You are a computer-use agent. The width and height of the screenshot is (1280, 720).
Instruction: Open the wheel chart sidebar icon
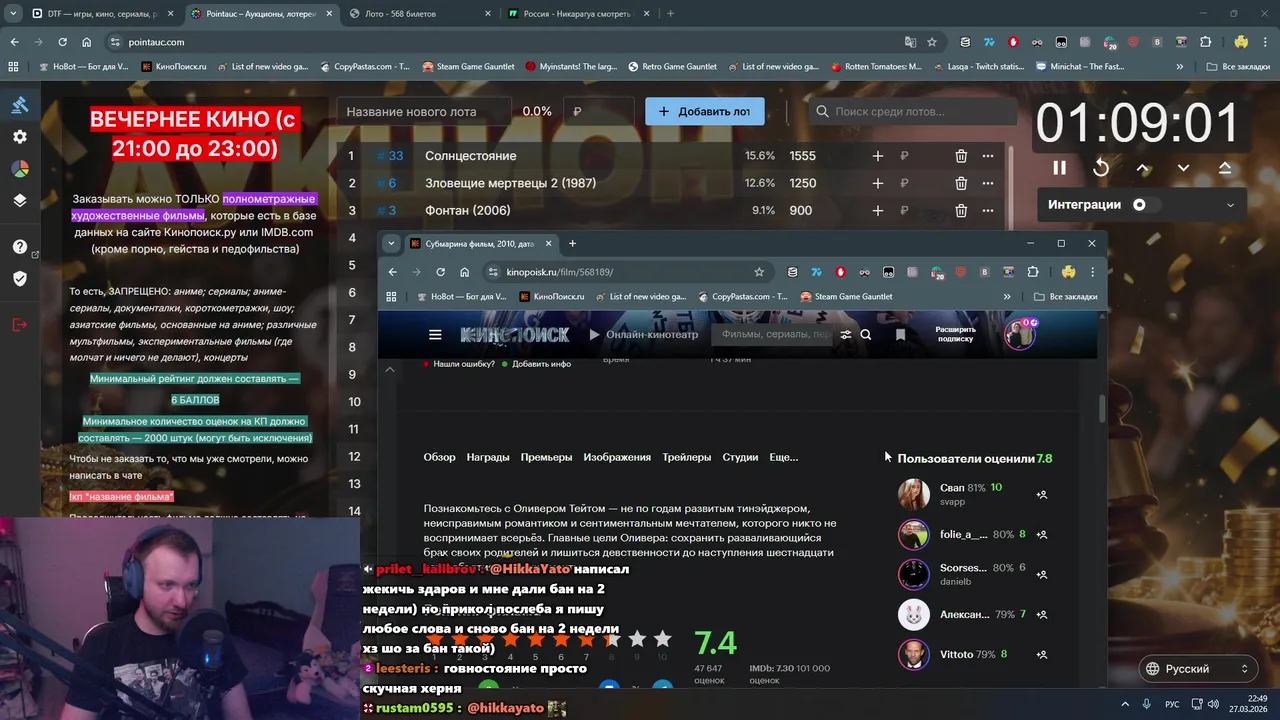pos(20,169)
